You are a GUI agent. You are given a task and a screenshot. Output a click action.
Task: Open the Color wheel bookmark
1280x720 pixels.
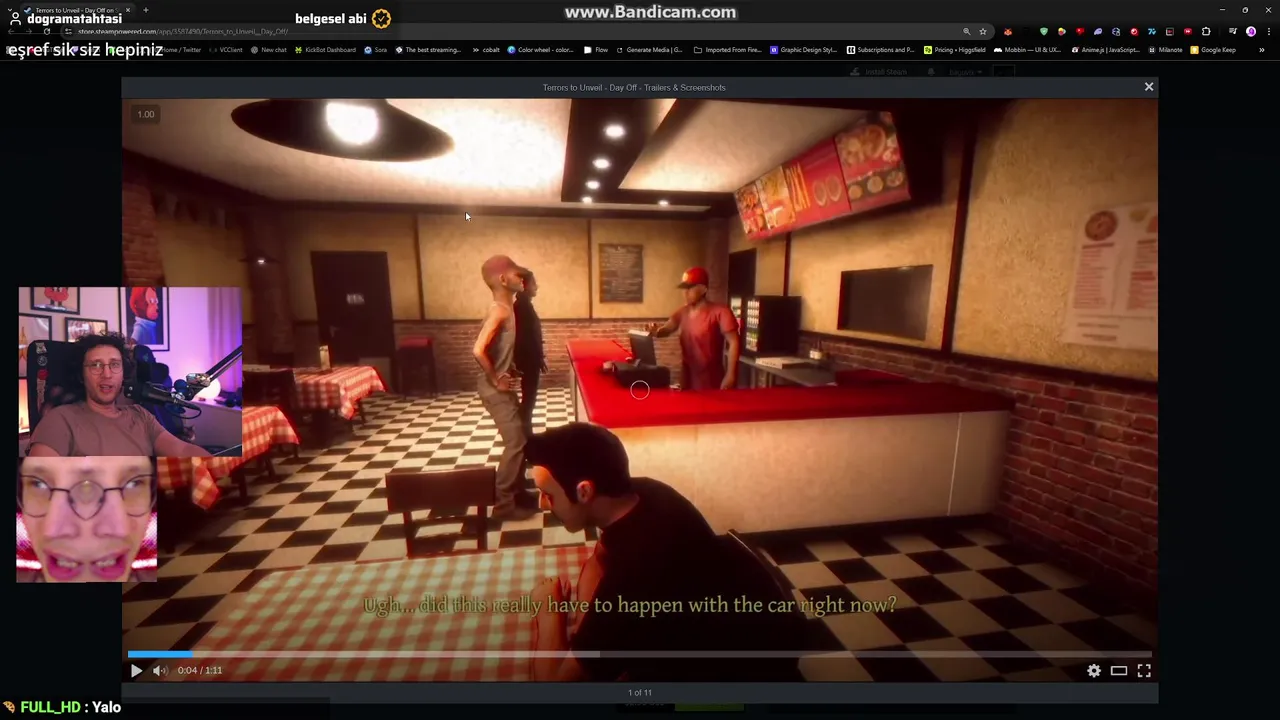(x=540, y=50)
